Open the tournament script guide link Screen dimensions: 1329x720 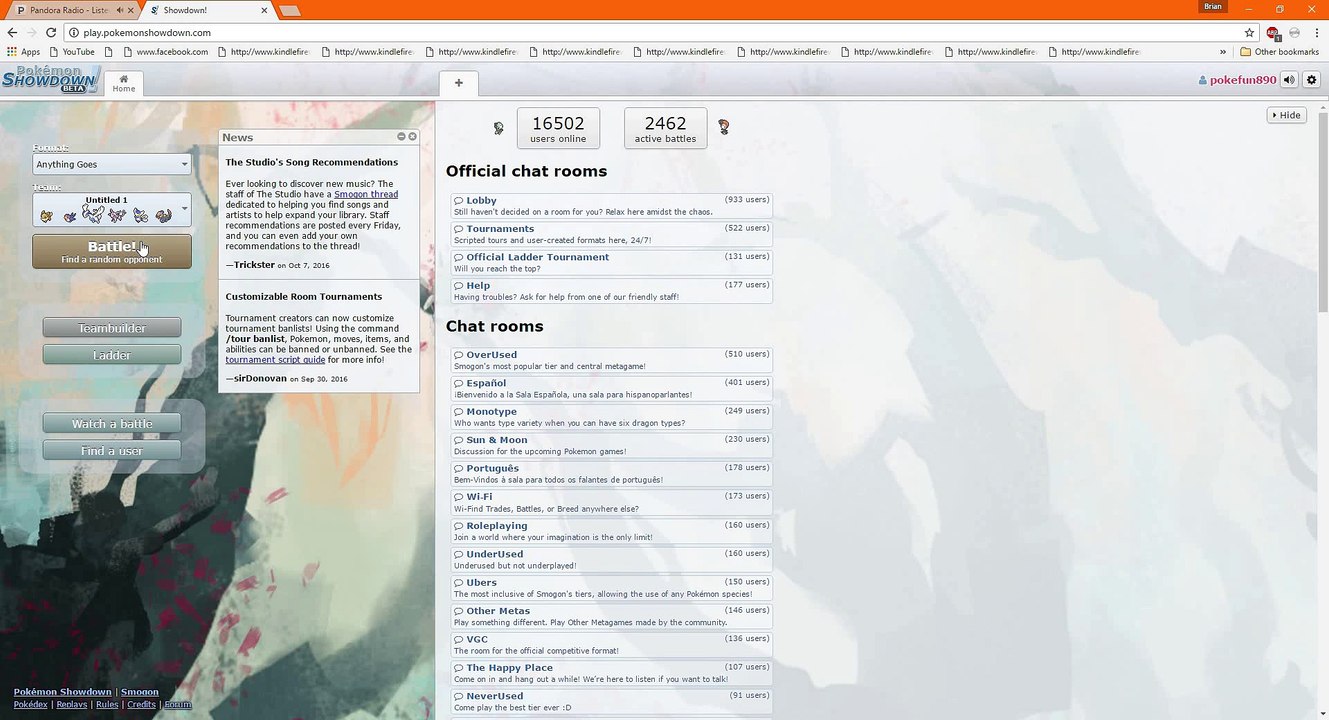pyautogui.click(x=275, y=360)
